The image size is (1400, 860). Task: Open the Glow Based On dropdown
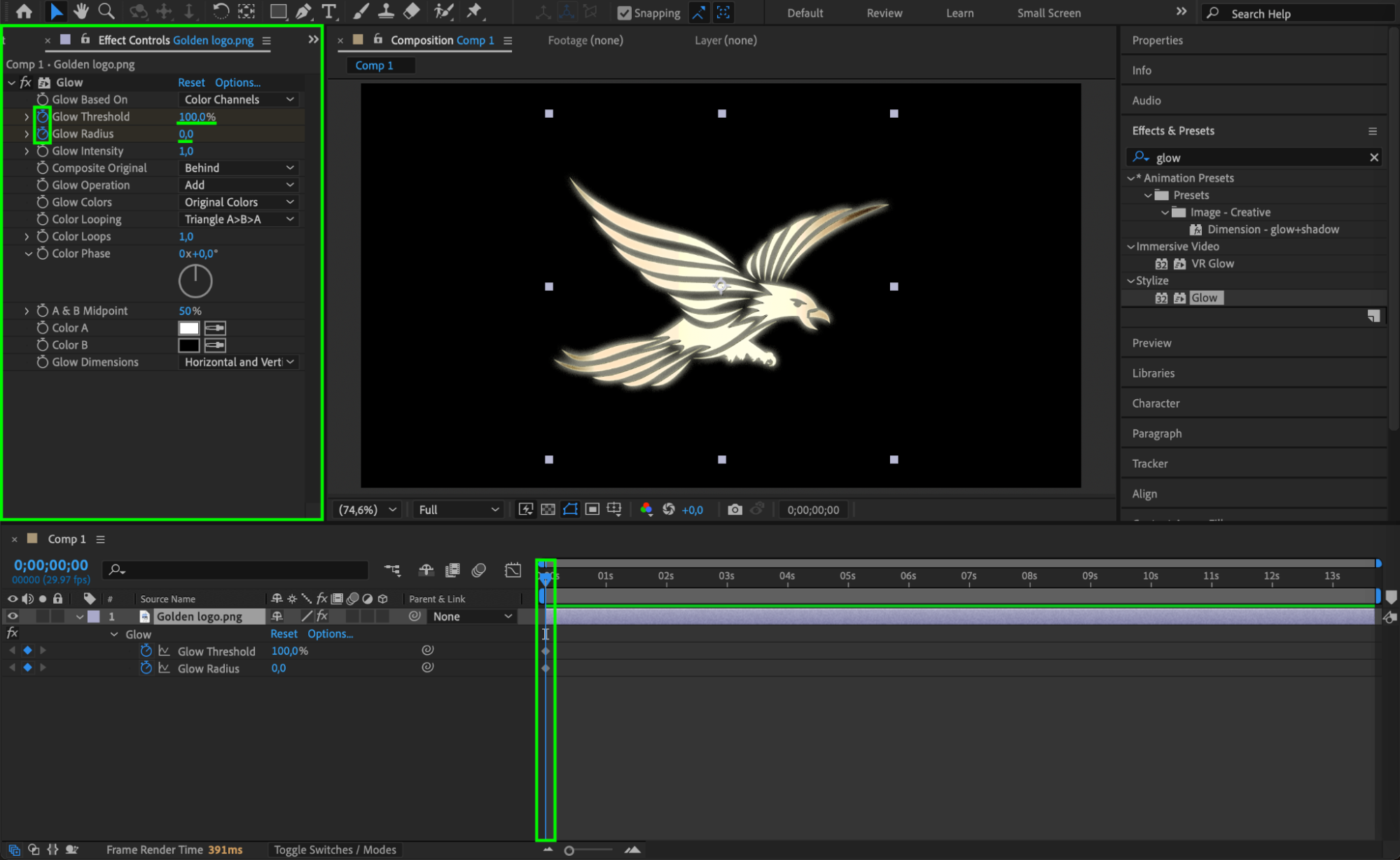(x=238, y=99)
